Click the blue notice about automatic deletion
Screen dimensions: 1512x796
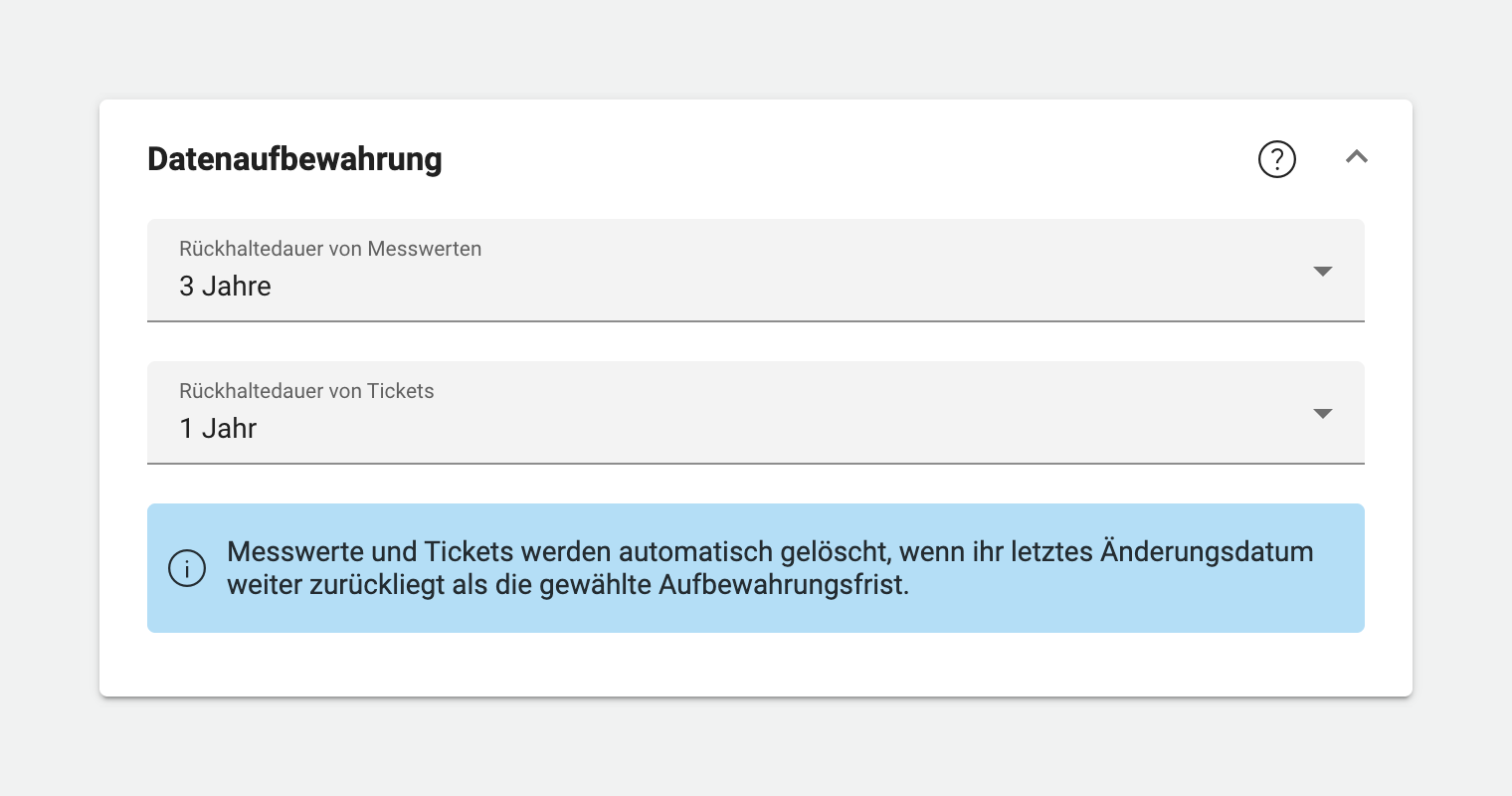tap(756, 568)
